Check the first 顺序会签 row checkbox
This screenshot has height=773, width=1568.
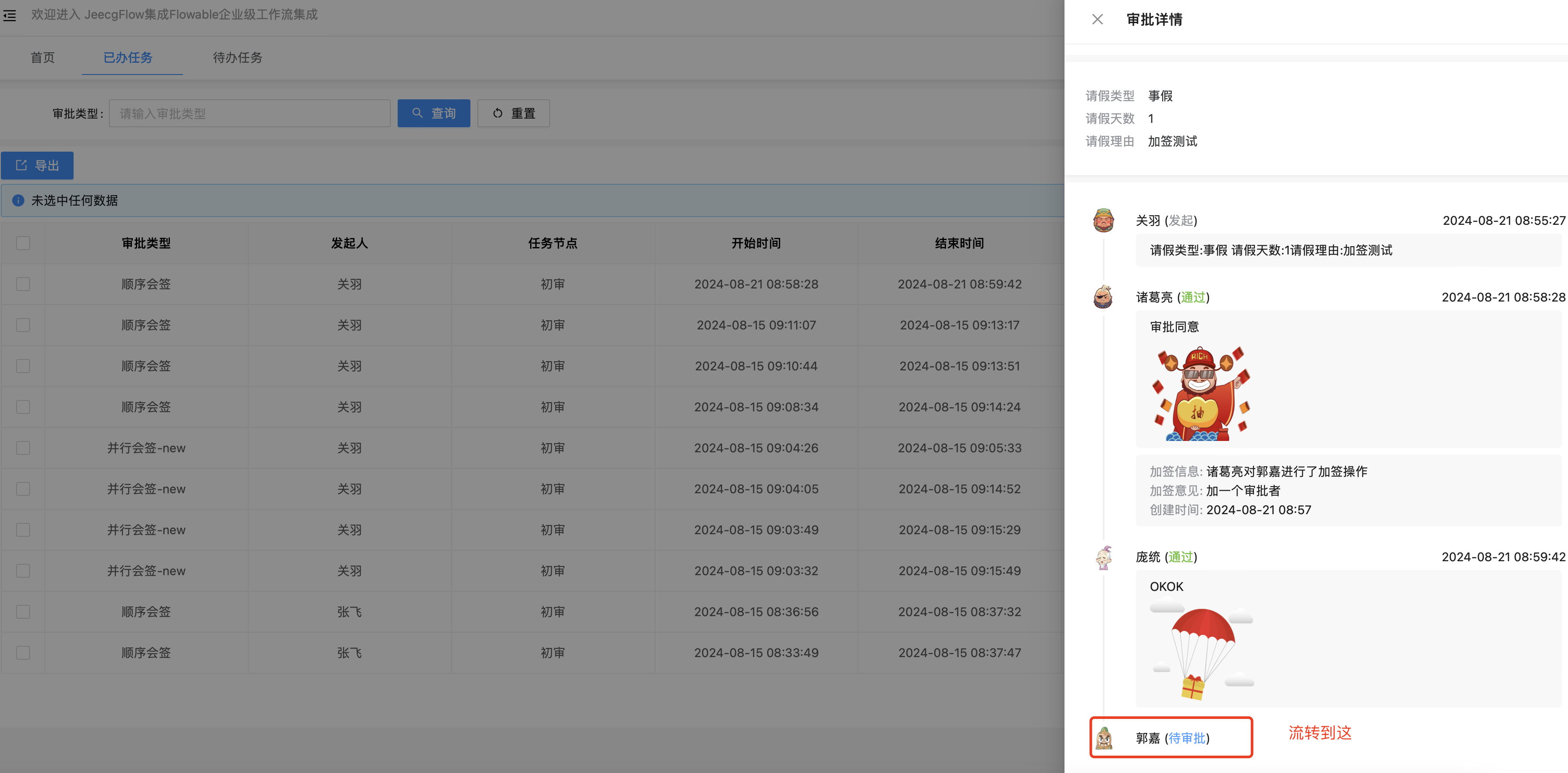23,284
